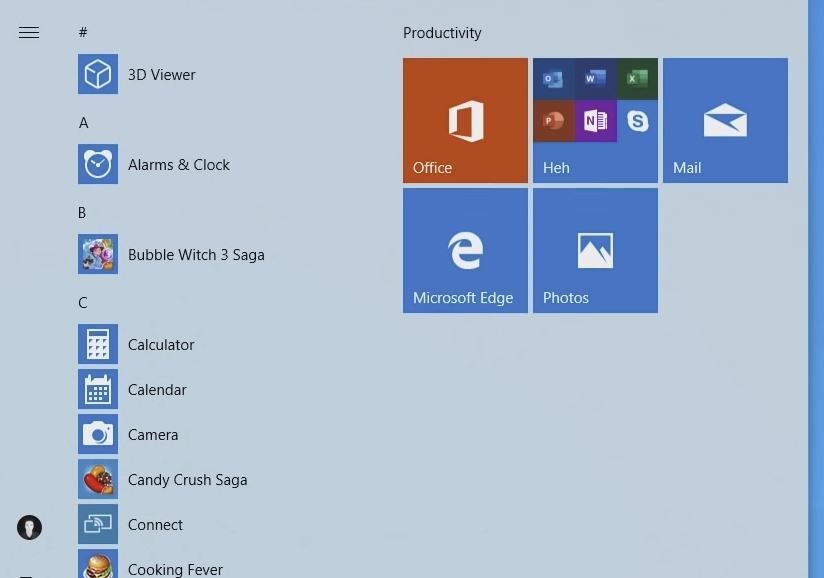Image resolution: width=824 pixels, height=578 pixels.
Task: Open Bubble Witch 3 Saga game icon
Action: [x=98, y=255]
